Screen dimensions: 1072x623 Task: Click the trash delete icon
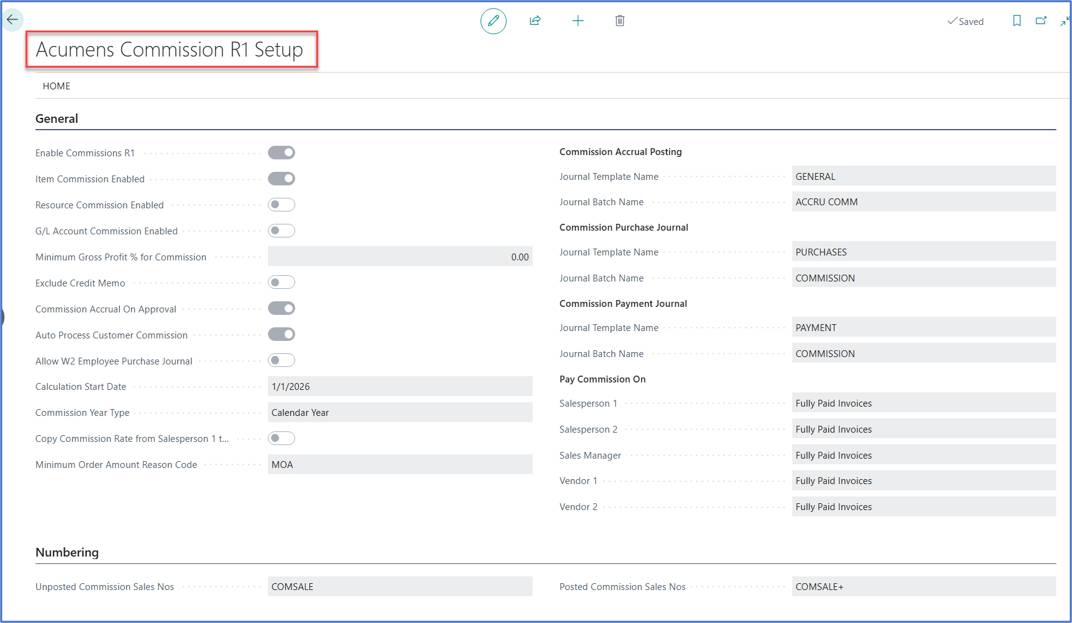(619, 21)
